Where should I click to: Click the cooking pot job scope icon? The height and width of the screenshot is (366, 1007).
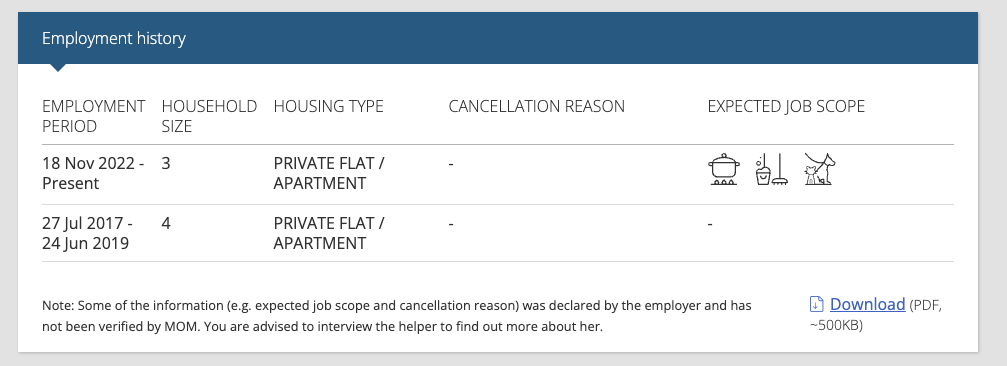click(724, 170)
